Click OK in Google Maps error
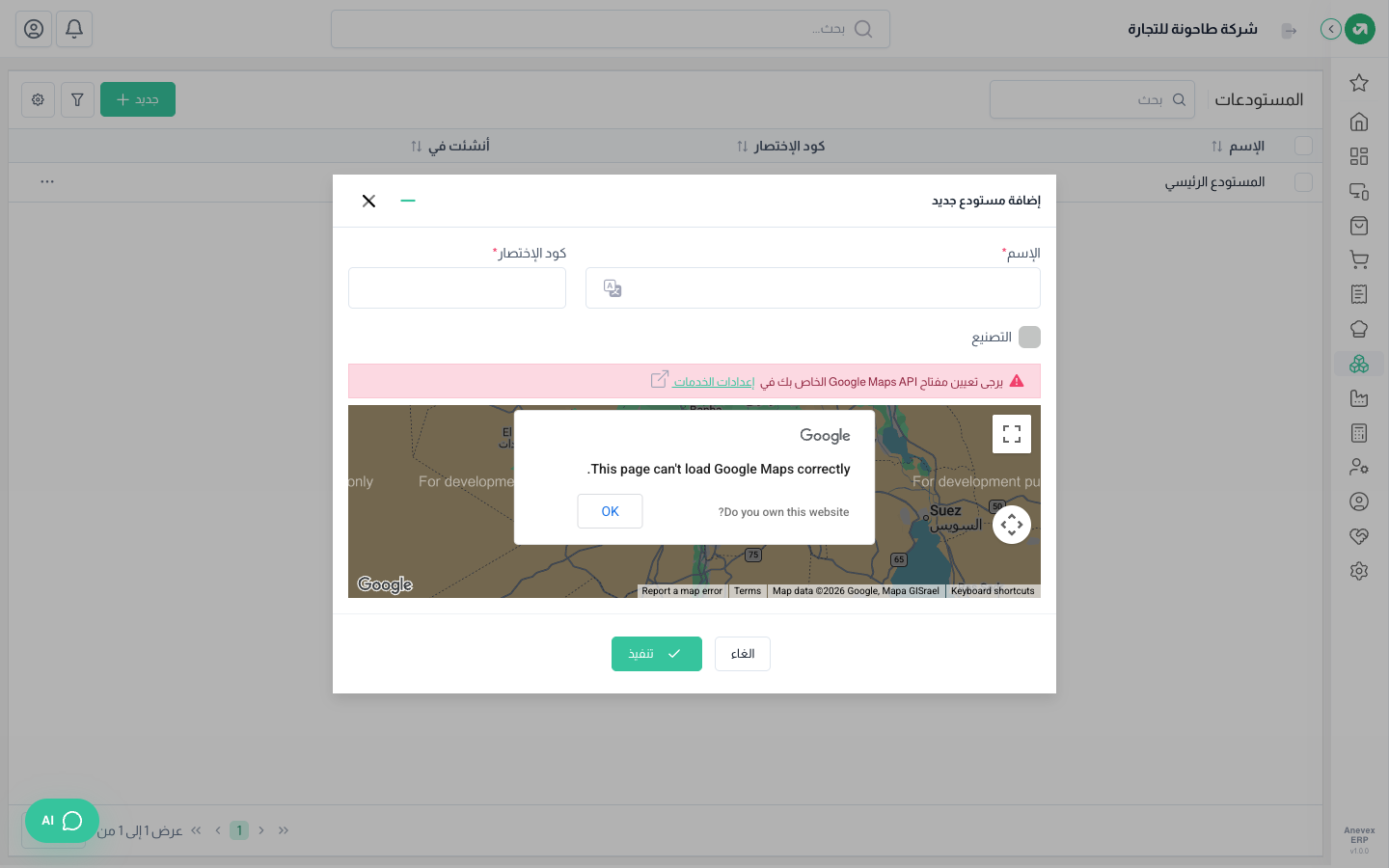The height and width of the screenshot is (868, 1389). point(610,511)
